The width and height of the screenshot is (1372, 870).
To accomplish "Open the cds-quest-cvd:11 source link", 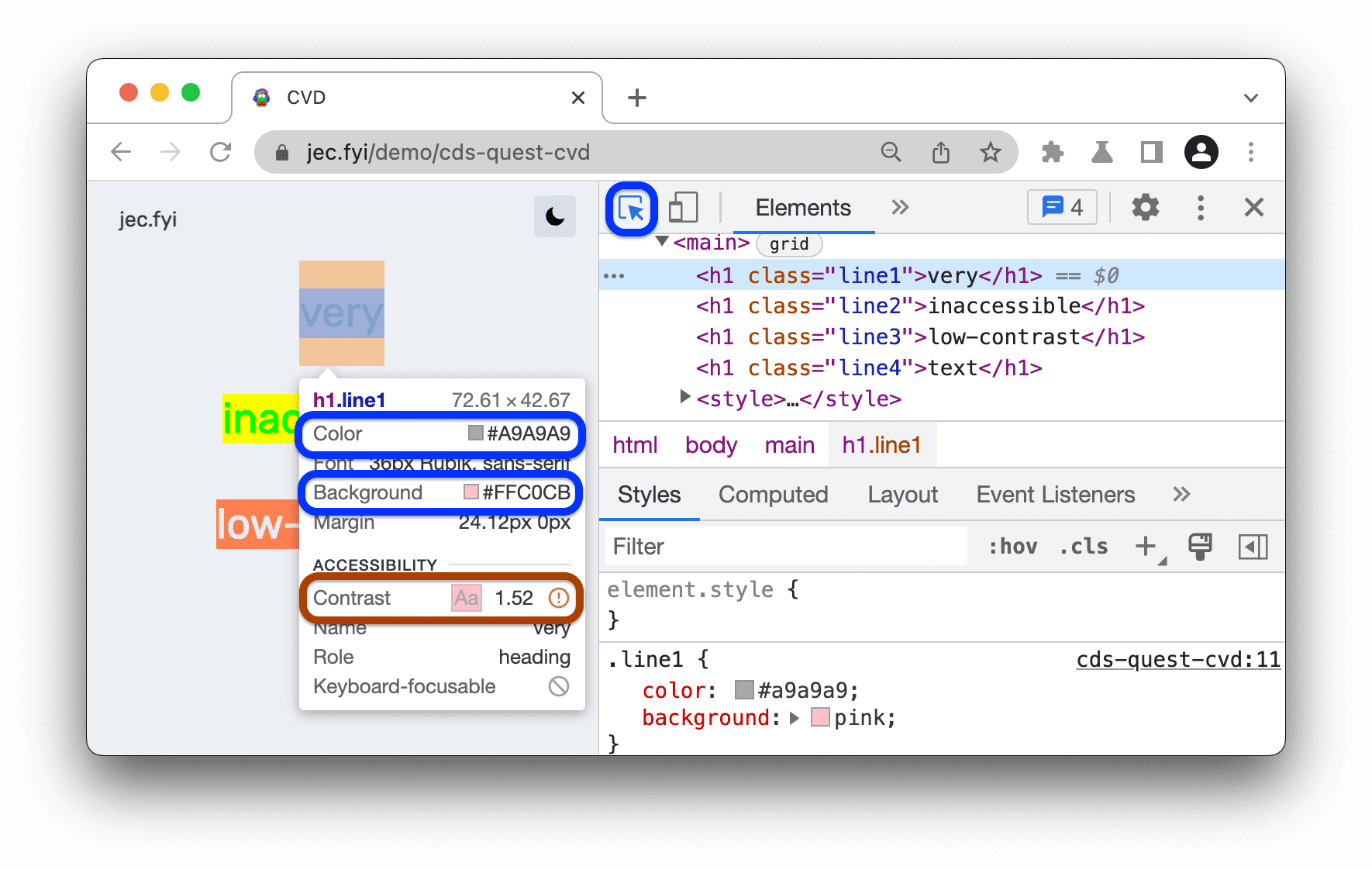I will pyautogui.click(x=1177, y=658).
